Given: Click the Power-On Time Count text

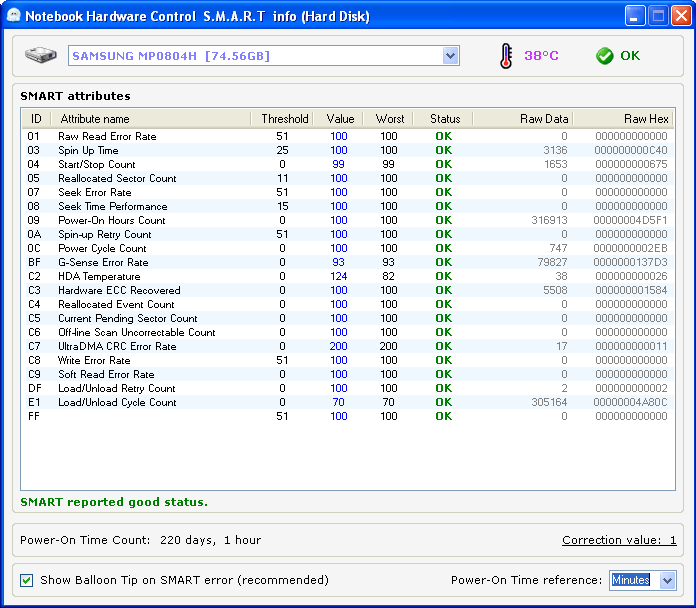Looking at the screenshot, I should [141, 540].
